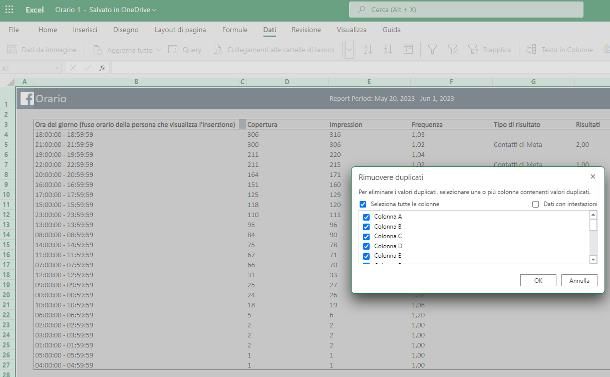Click cell 04:00:00 - 04:59:59

point(135,365)
